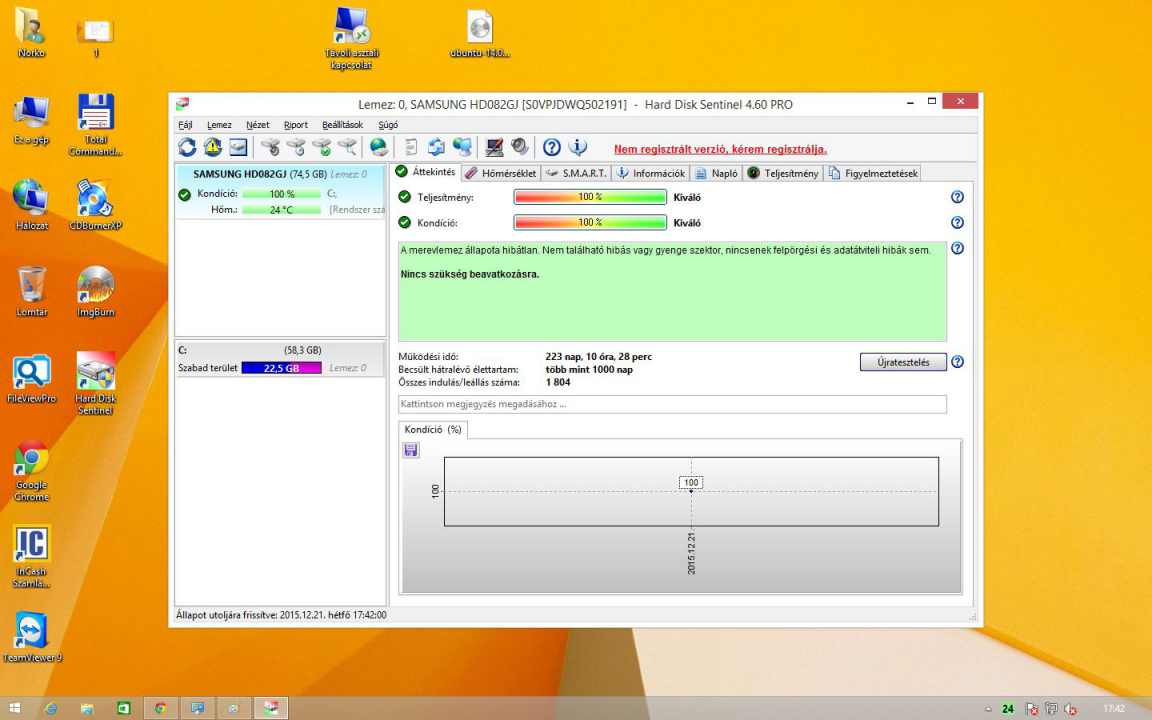
Task: Click the document report toolbar icon
Action: 411,148
